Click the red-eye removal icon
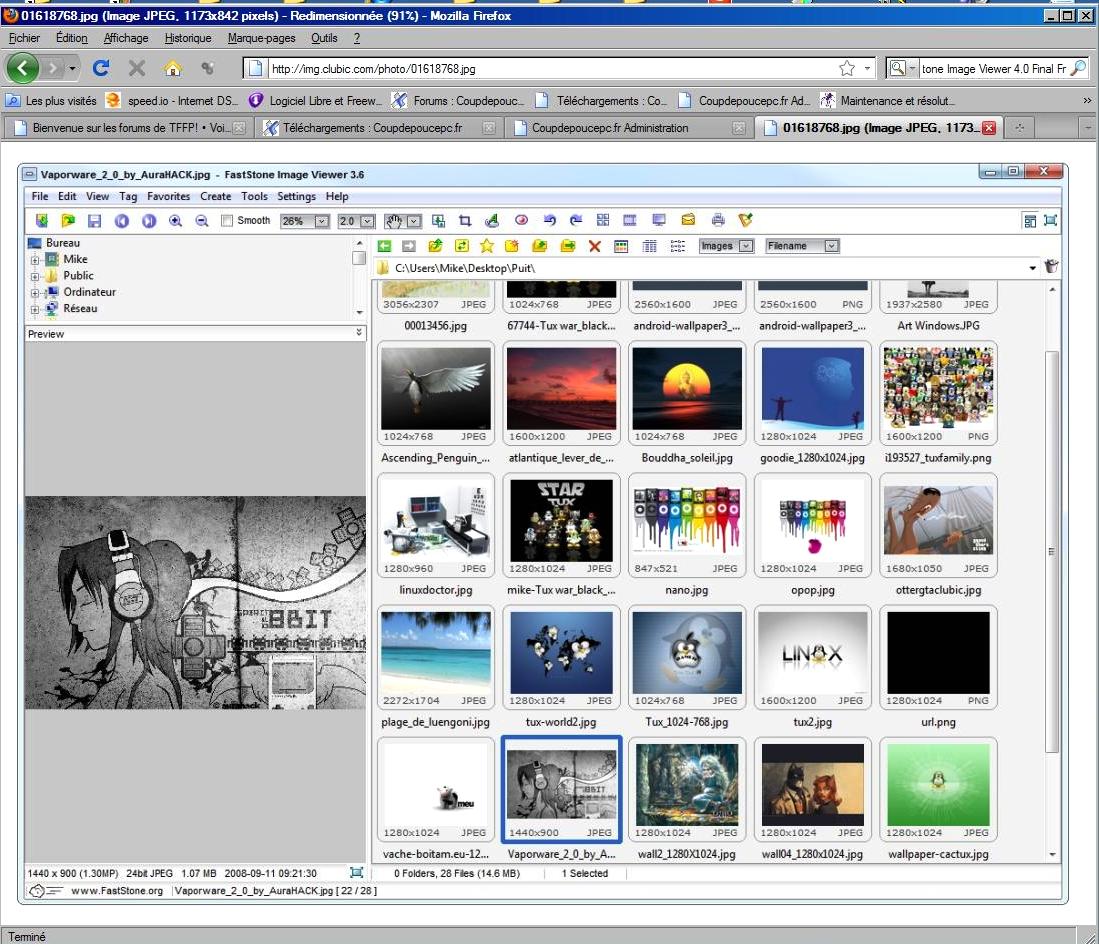The width and height of the screenshot is (1099, 944). coord(521,220)
